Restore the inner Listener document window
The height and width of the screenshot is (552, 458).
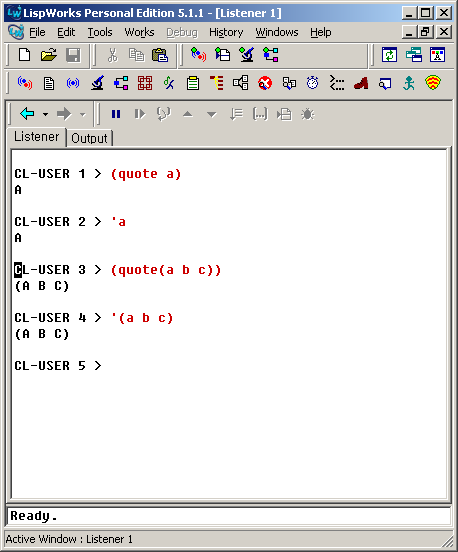coord(425,32)
